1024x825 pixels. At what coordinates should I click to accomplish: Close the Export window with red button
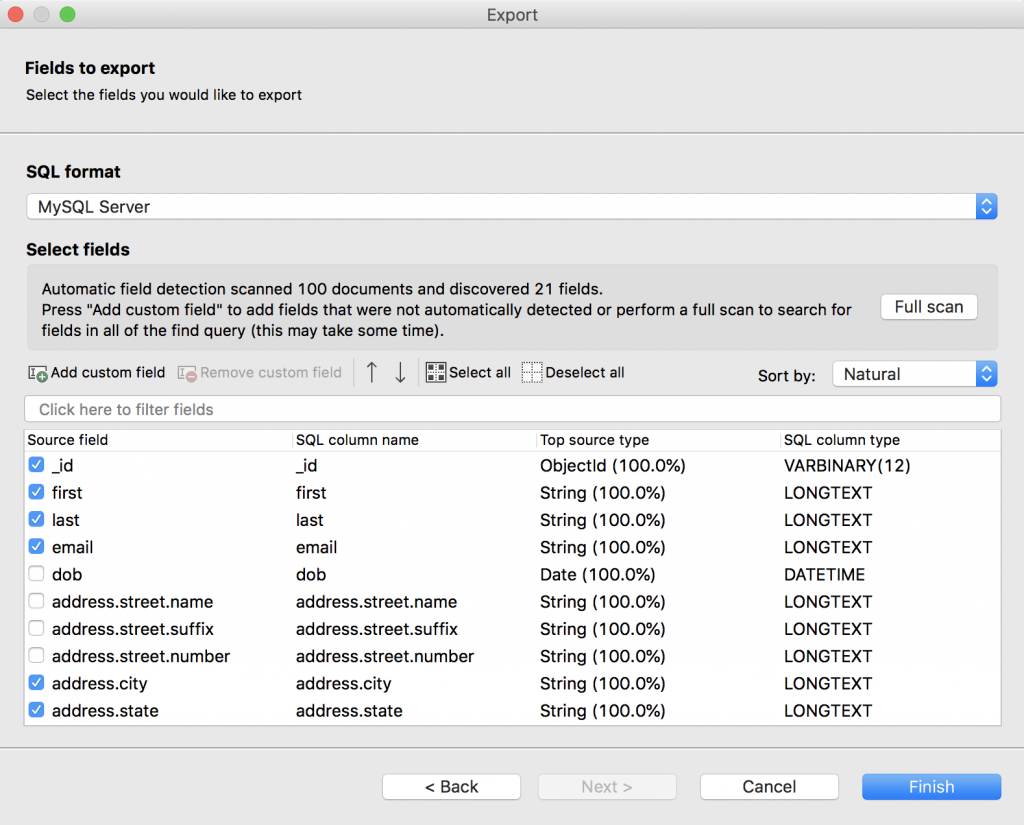pos(16,14)
